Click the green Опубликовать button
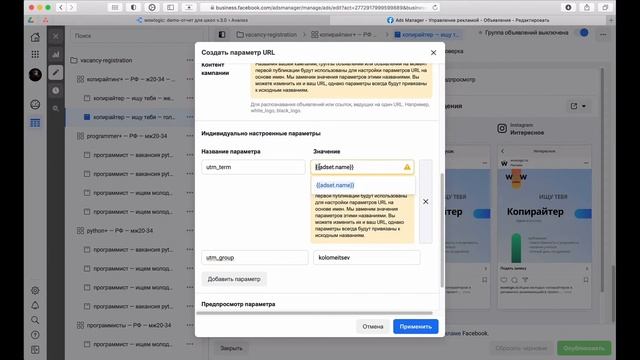Screen dimensions: 640x360 pyautogui.click(x=584, y=348)
